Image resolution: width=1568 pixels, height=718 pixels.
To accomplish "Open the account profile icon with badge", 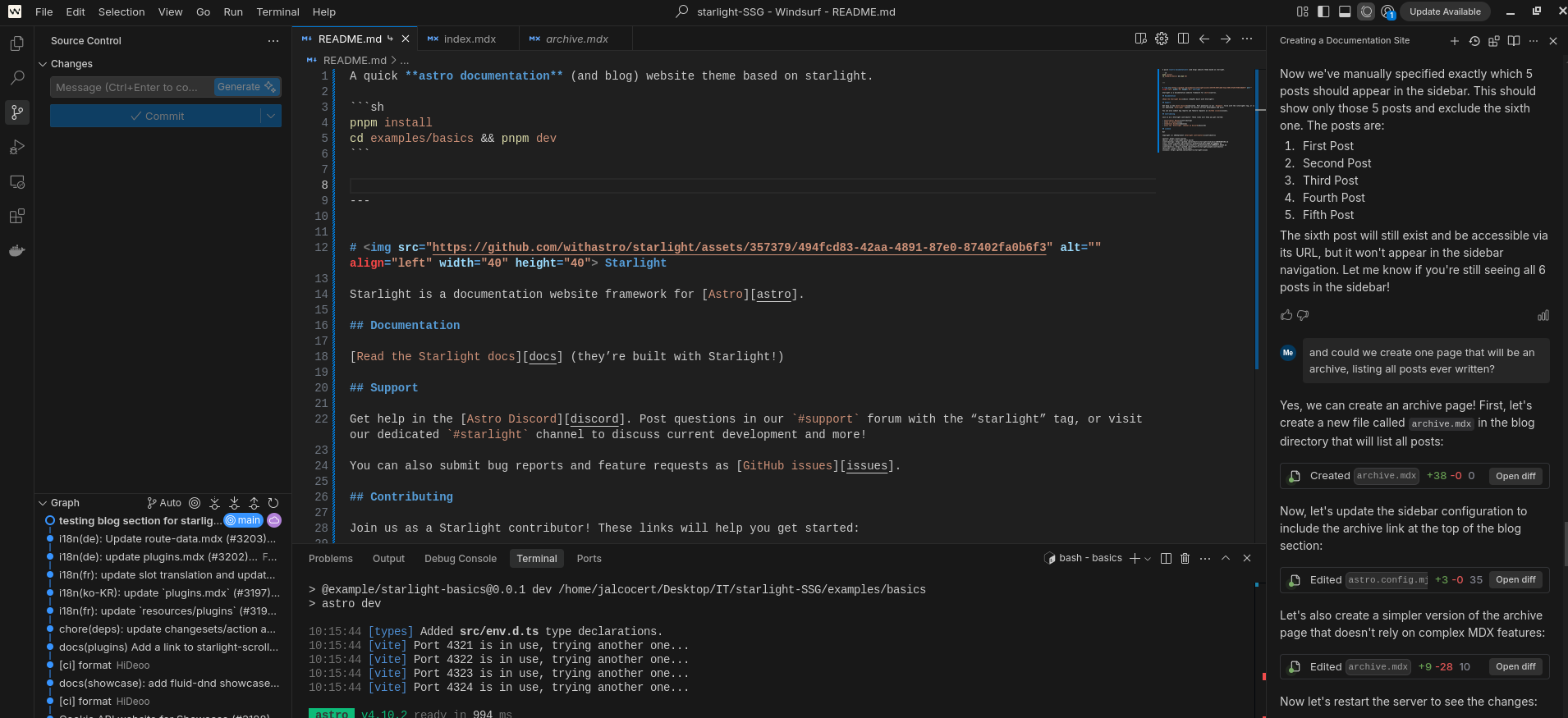I will (1387, 11).
